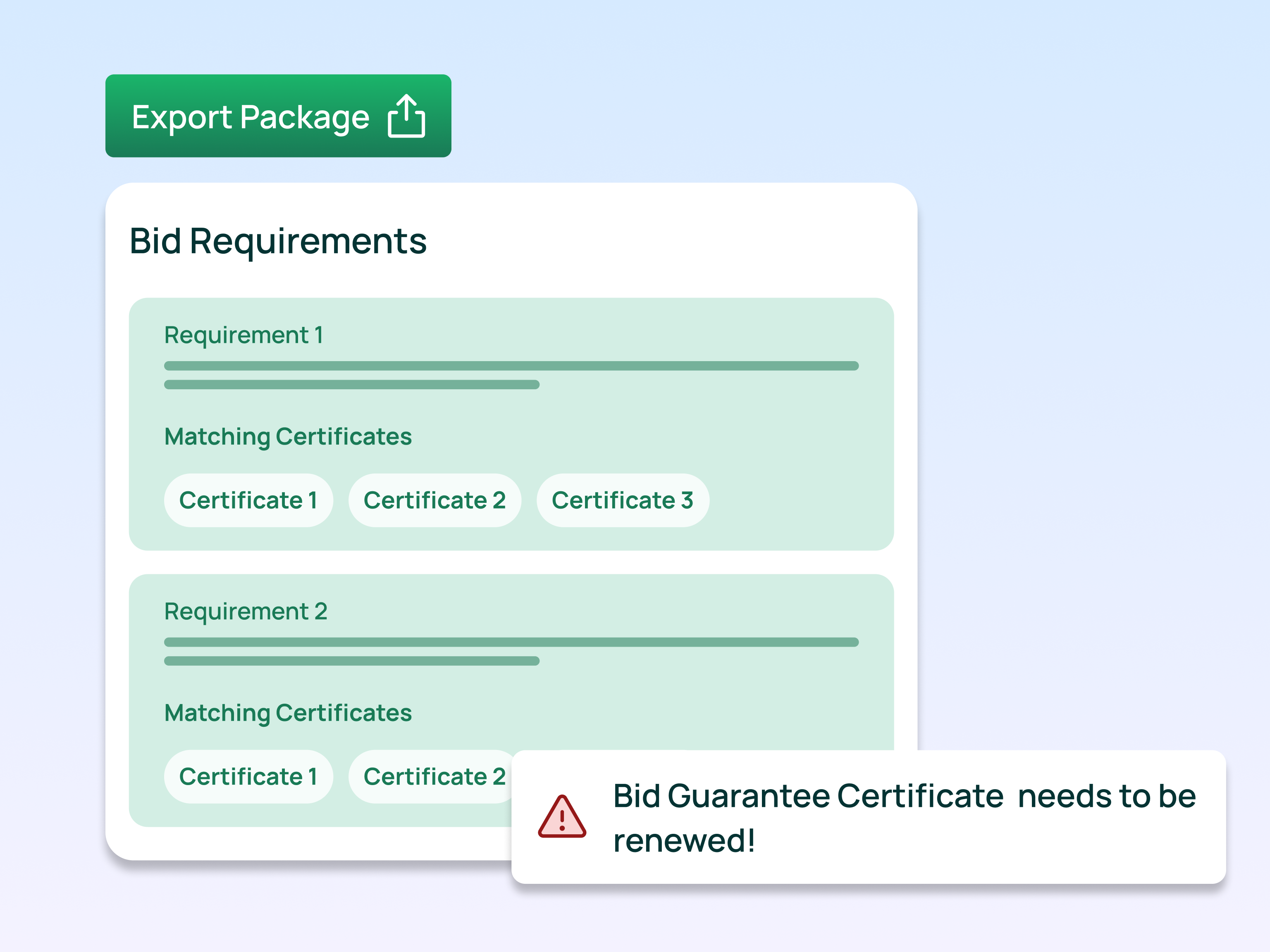Screen dimensions: 1270x952
Task: Select the Certificate 1 badge under Requirement 2
Action: [248, 776]
